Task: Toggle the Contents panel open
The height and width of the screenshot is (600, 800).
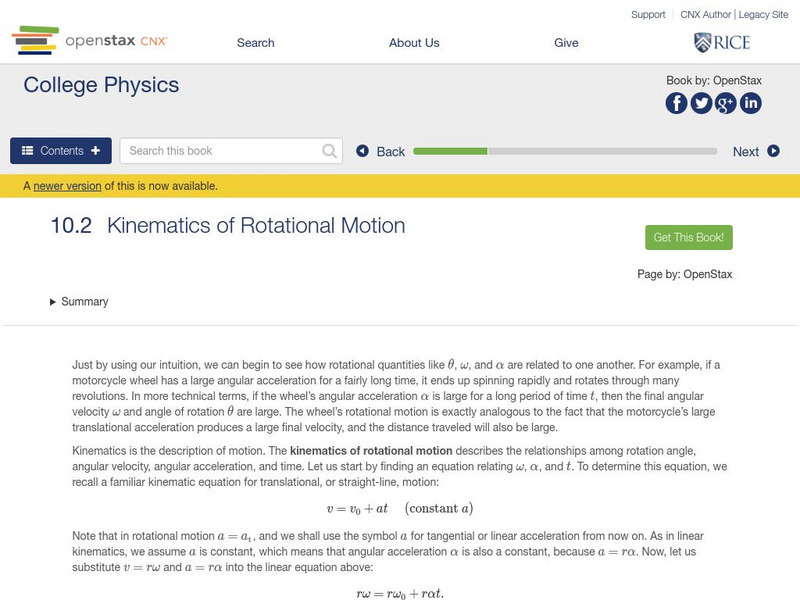Action: click(x=61, y=151)
